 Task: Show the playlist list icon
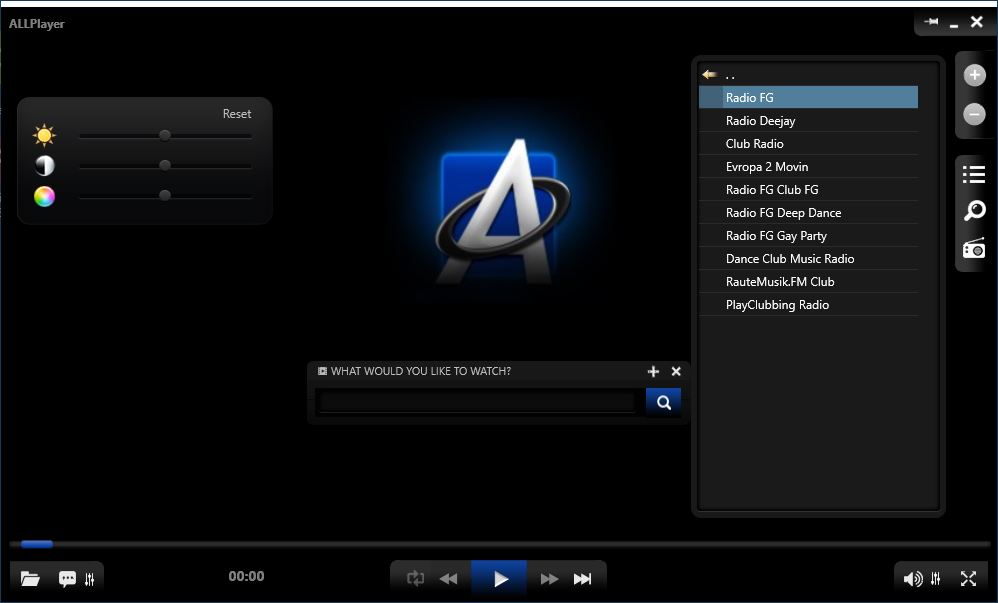974,174
